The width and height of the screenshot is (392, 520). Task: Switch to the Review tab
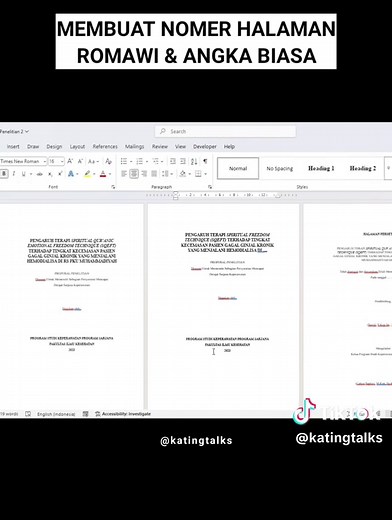click(x=160, y=146)
